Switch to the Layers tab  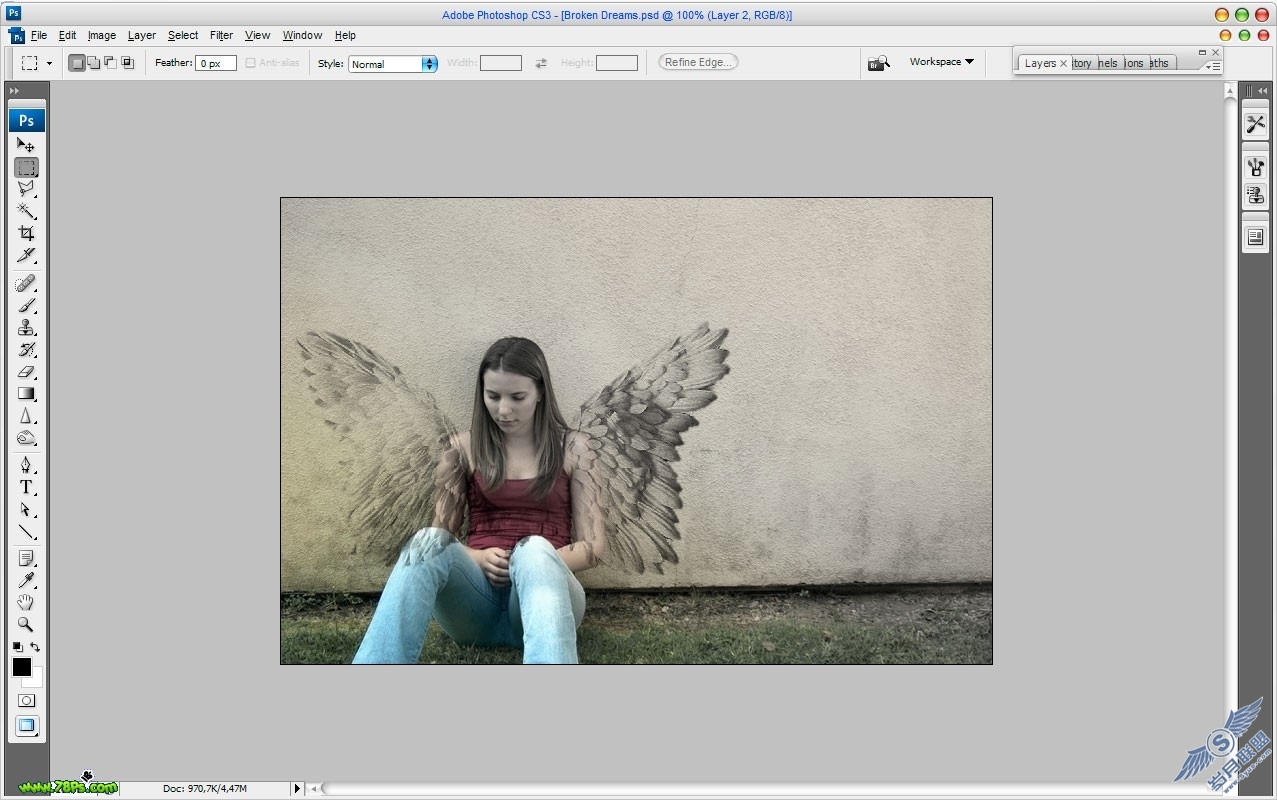click(1040, 63)
